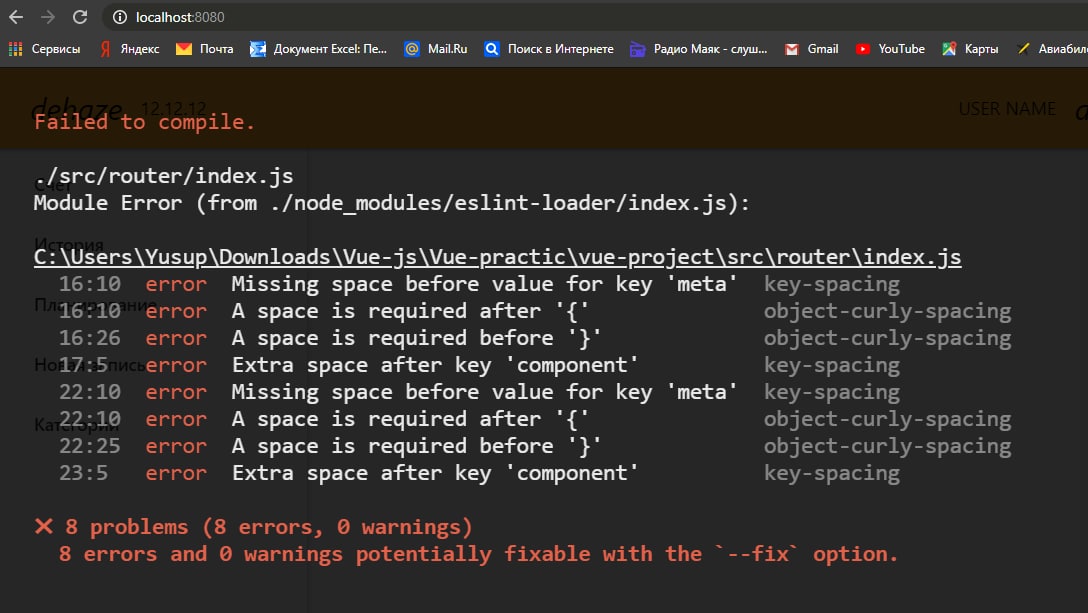This screenshot has height=613, width=1088.
Task: Click the underlined index.js file path
Action: tap(497, 257)
